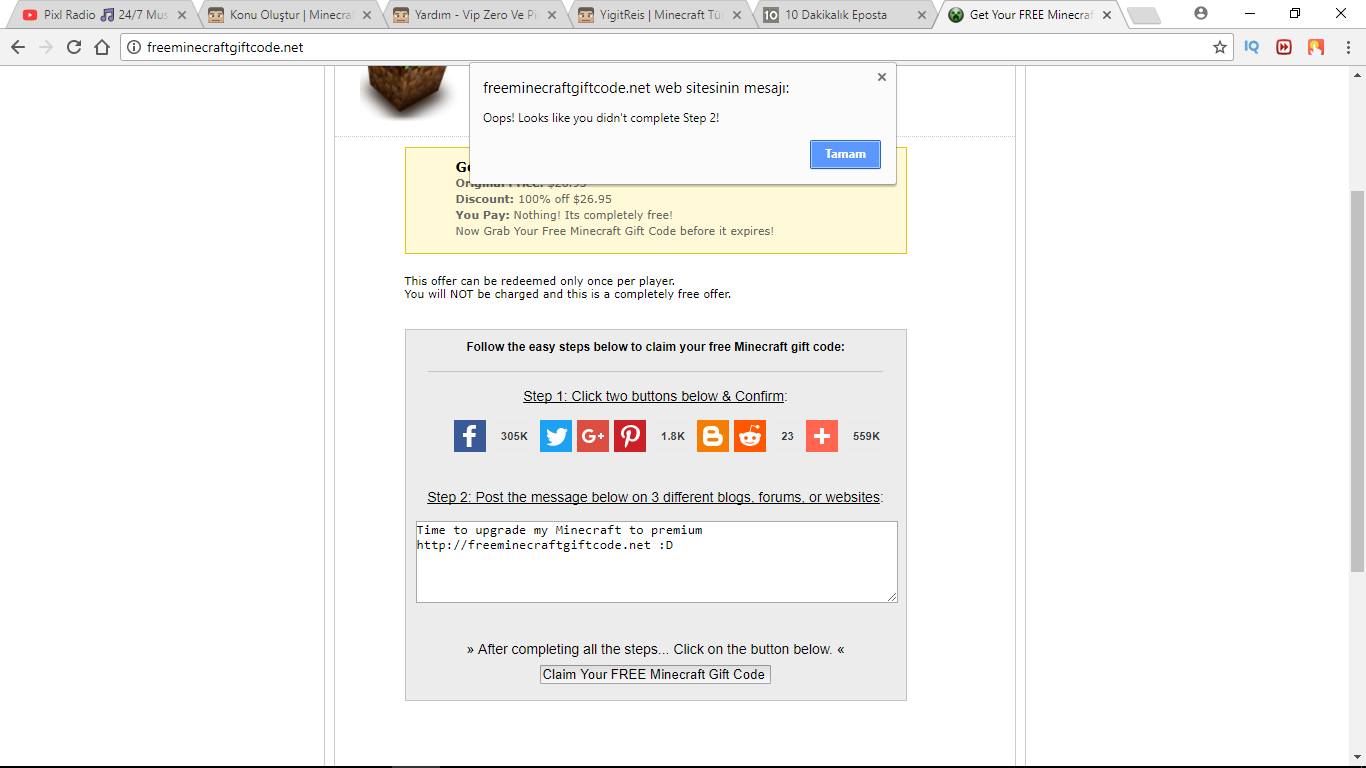The width and height of the screenshot is (1366, 768).
Task: Switch to the Konu Oluştur tab
Action: (x=290, y=15)
